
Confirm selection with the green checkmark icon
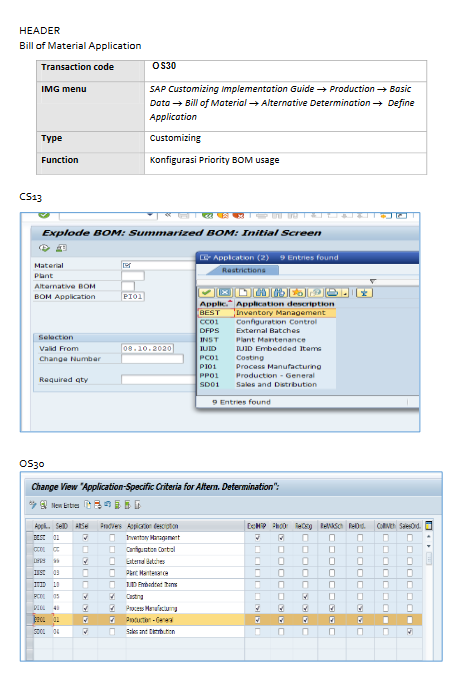[206, 293]
